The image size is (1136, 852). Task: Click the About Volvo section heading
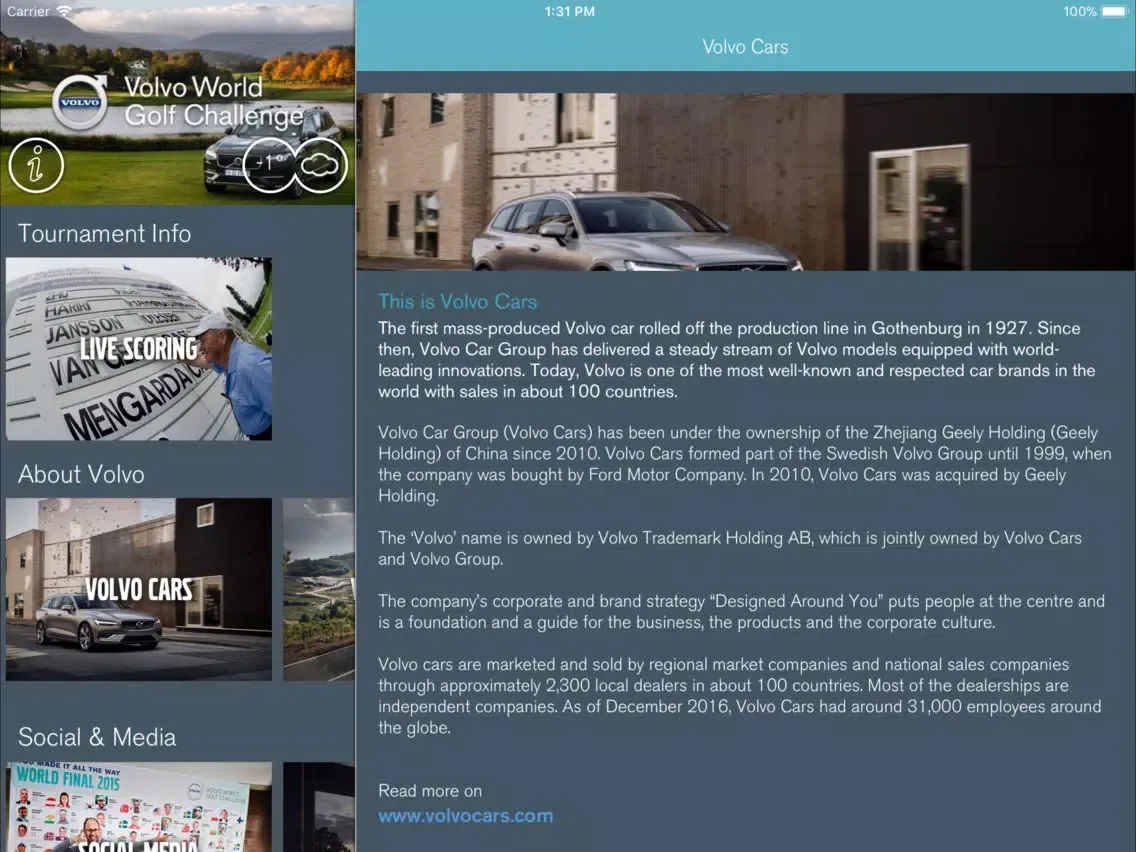point(81,474)
